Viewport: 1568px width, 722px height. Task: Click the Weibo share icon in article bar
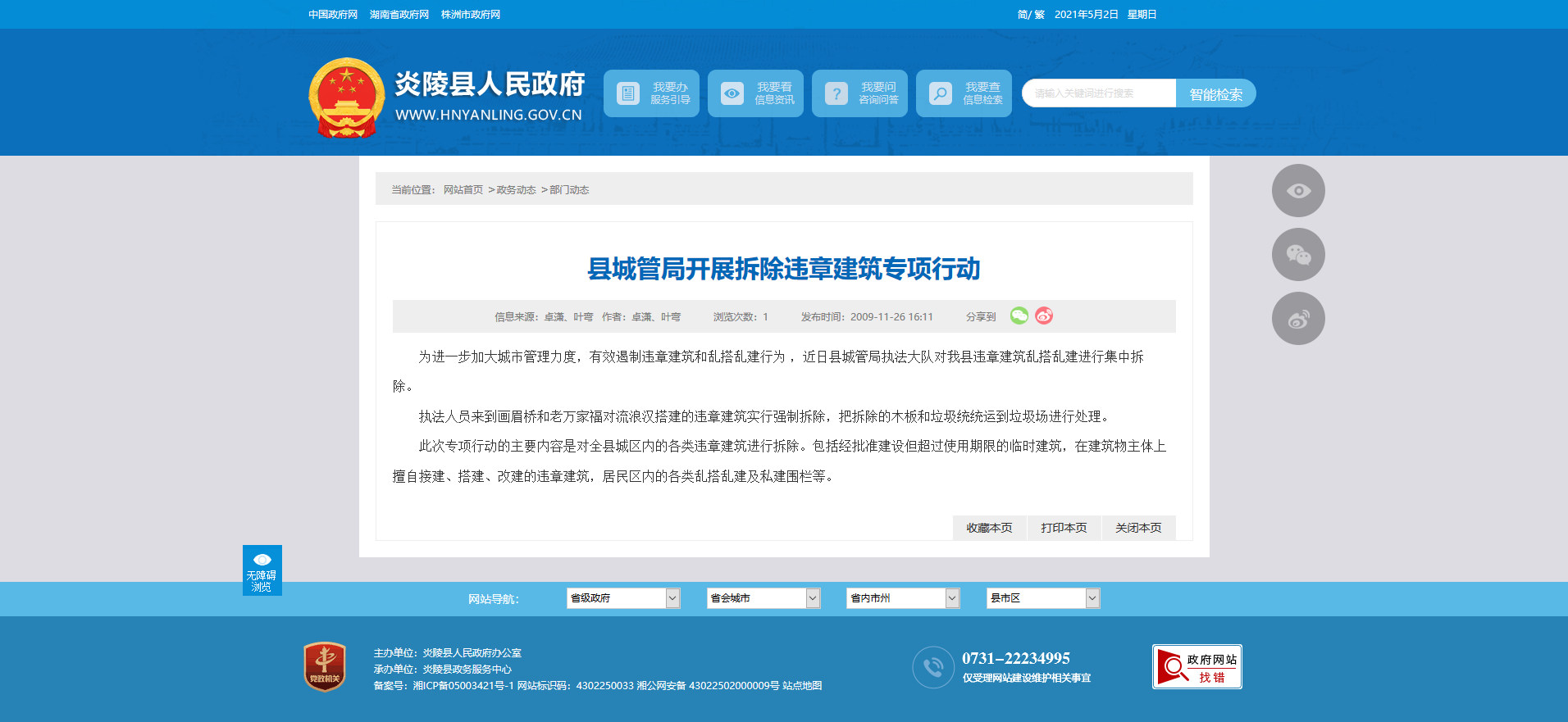pyautogui.click(x=1044, y=316)
